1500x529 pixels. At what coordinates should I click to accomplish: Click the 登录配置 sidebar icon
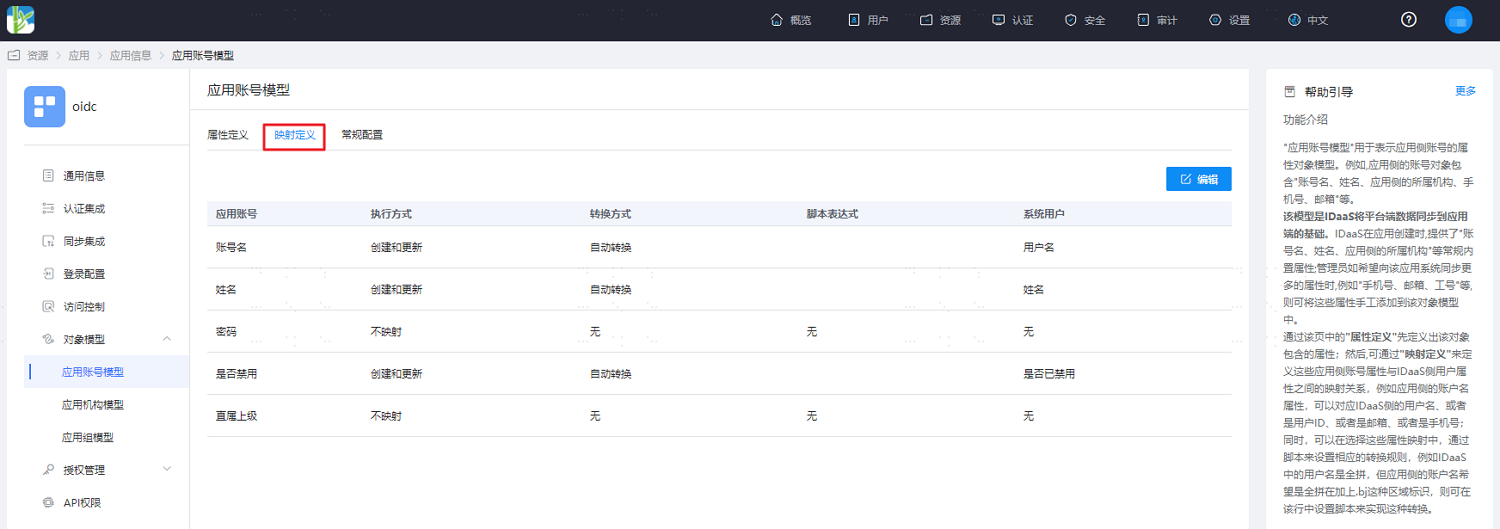point(47,274)
